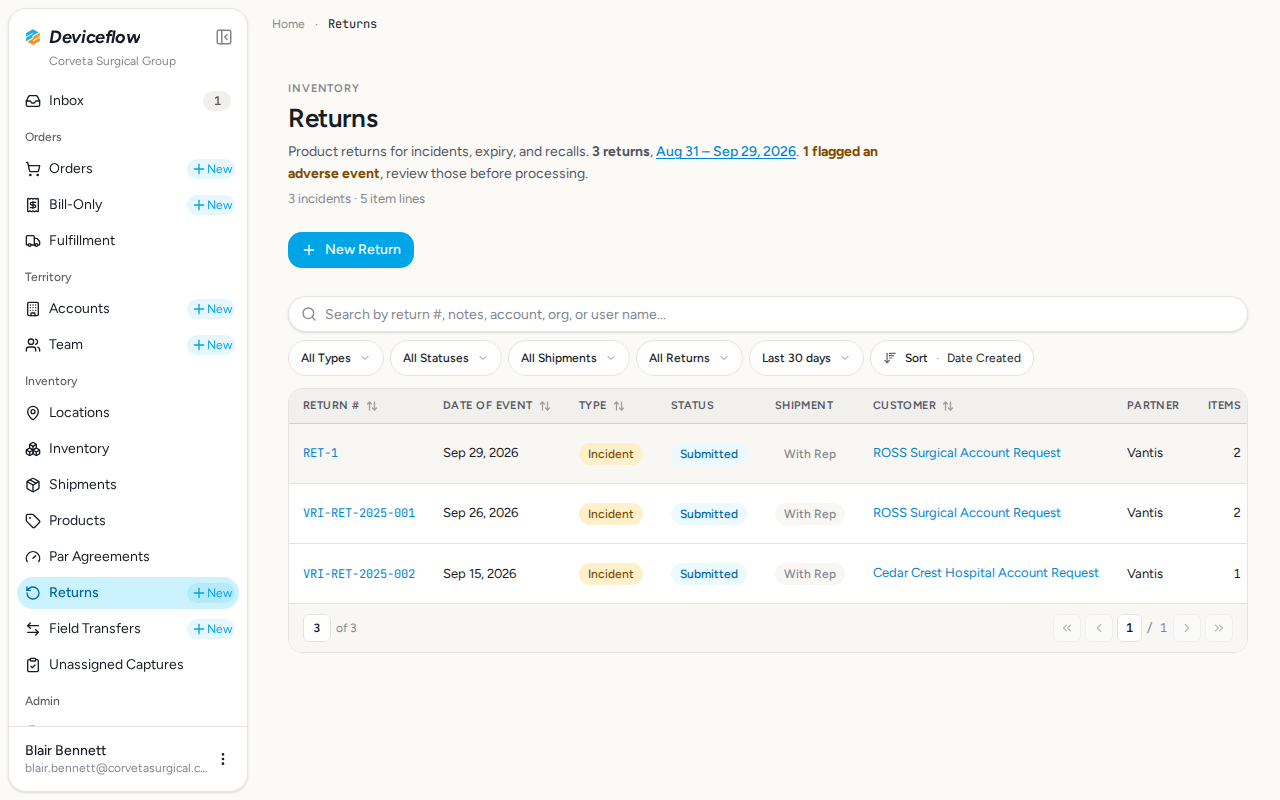Screen dimensions: 1280x800
Task: Collapse the sidebar panel icon
Action: (224, 37)
